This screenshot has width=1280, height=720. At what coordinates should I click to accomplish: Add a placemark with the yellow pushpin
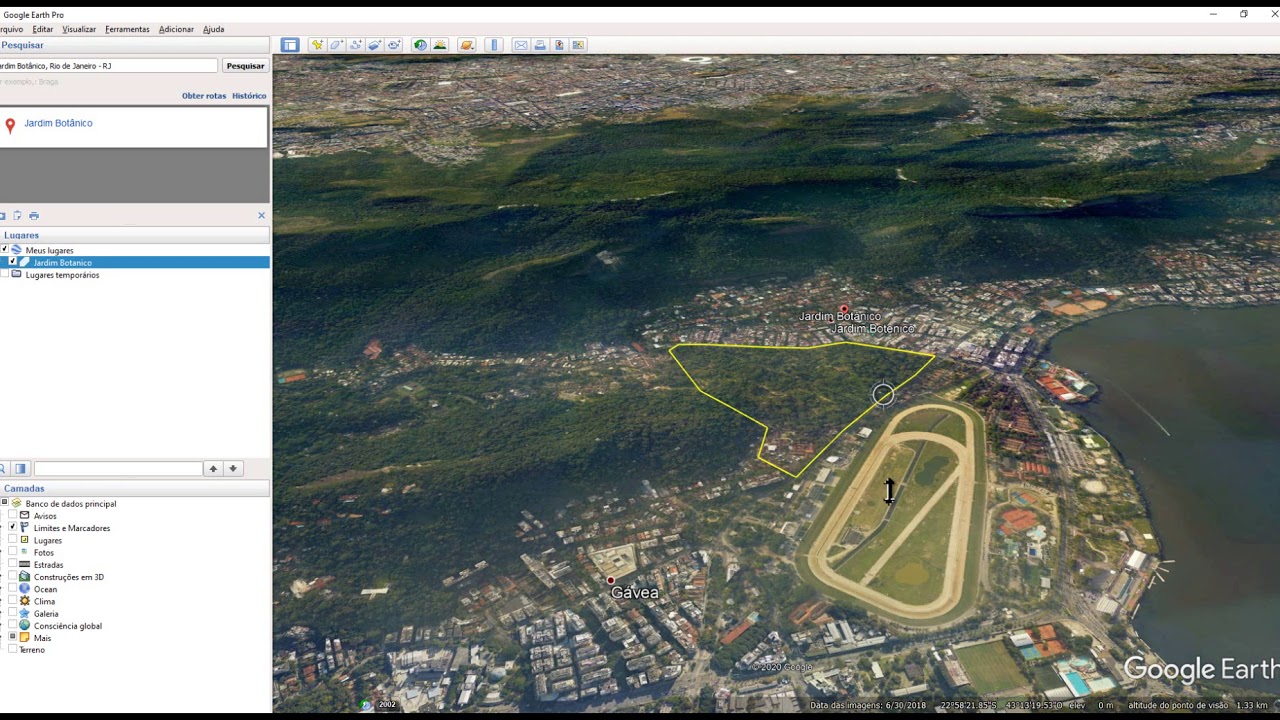click(x=317, y=45)
